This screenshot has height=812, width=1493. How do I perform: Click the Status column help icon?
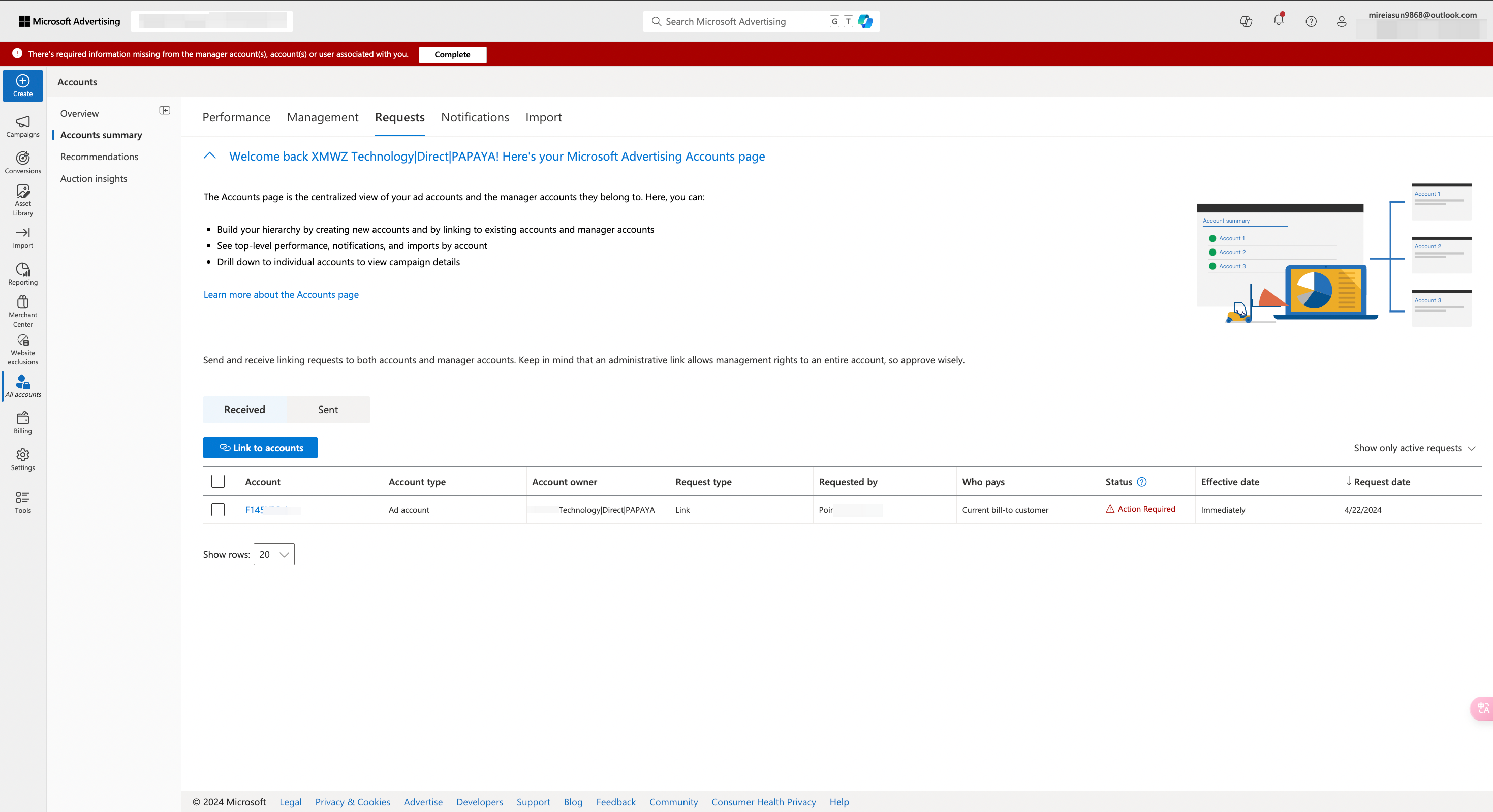tap(1142, 482)
